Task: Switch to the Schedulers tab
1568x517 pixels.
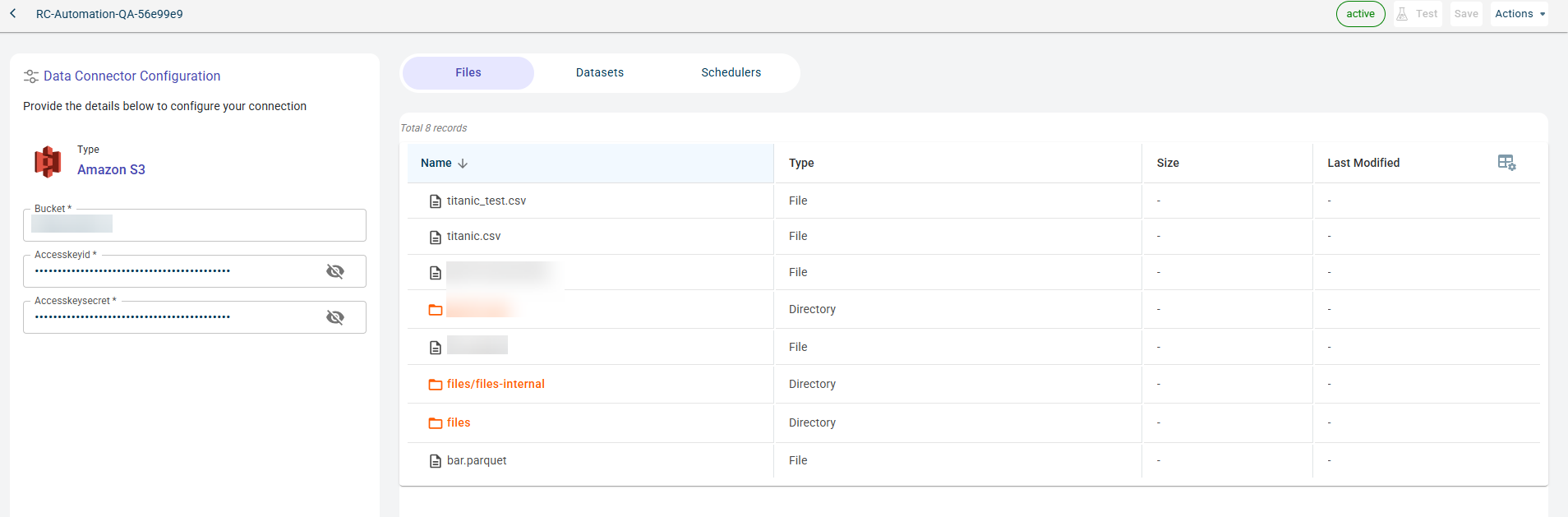Action: (x=731, y=72)
